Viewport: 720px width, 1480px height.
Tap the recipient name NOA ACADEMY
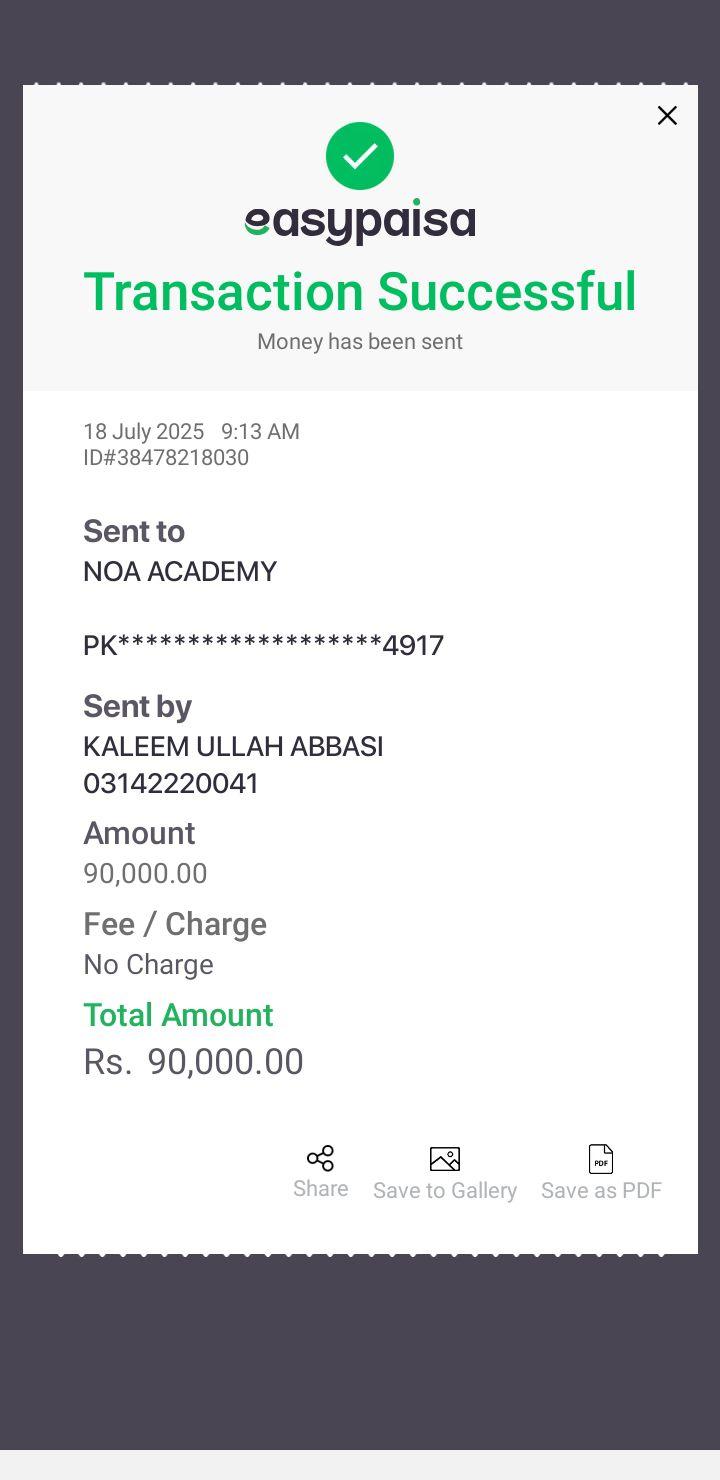click(x=180, y=572)
